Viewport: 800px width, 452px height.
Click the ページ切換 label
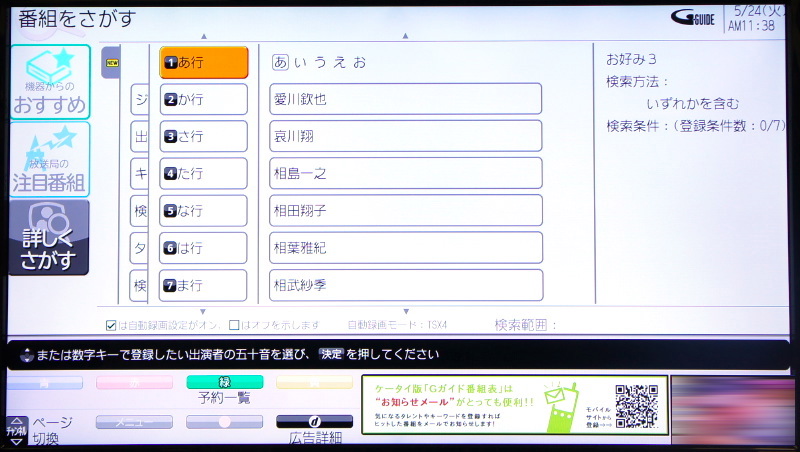tap(53, 430)
